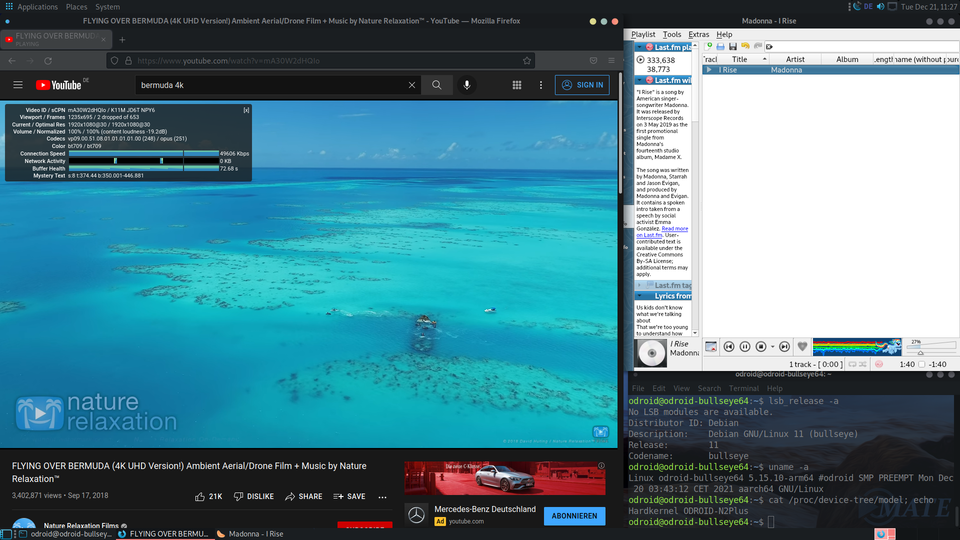Click the ABONNIEREN ad button
Viewport: 960px width, 540px height.
574,516
